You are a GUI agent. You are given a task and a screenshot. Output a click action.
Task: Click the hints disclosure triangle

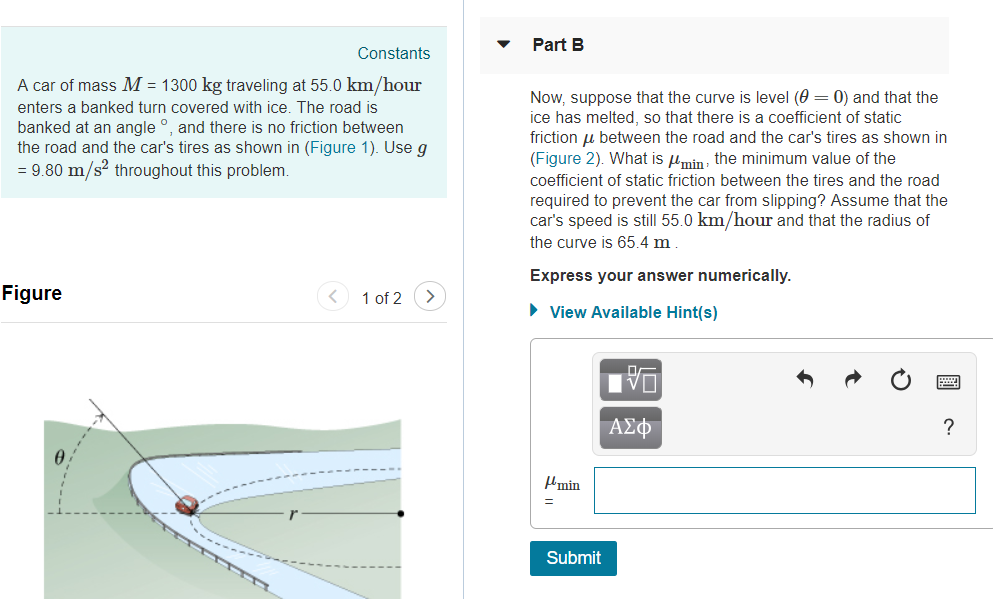tap(536, 312)
